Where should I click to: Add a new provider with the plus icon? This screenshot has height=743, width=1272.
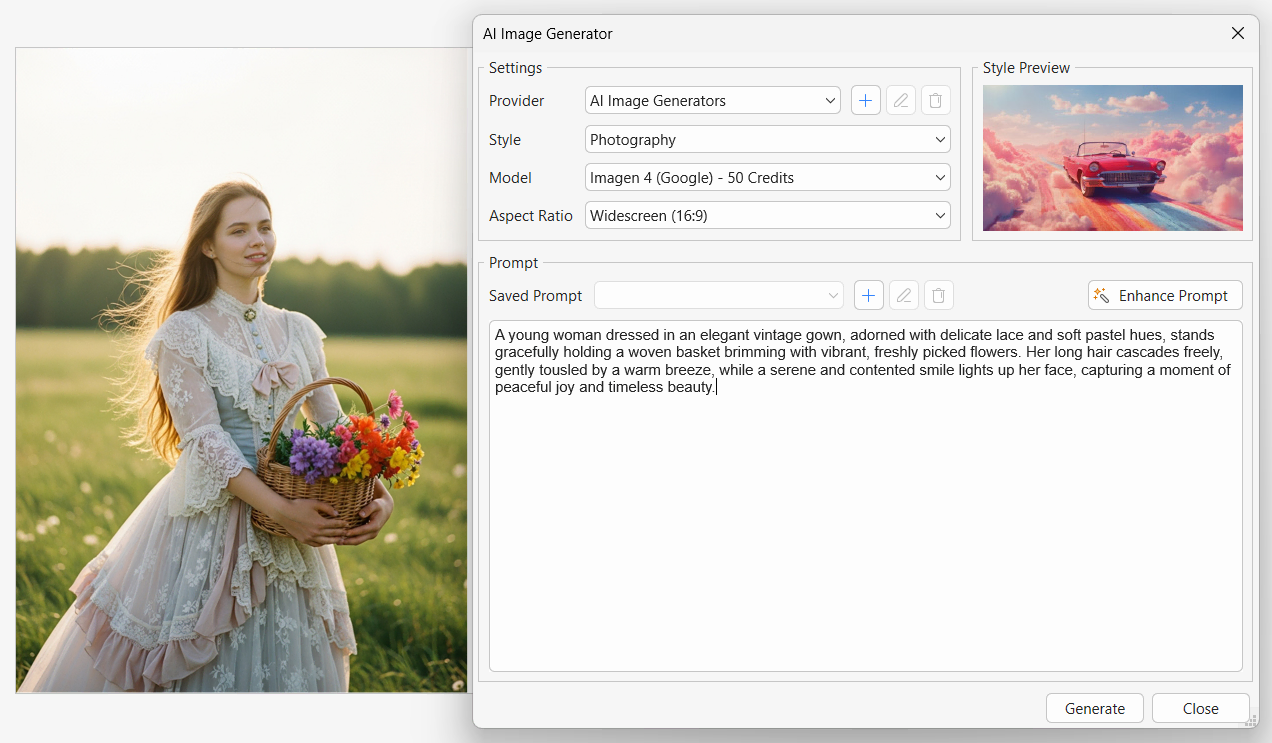click(x=865, y=100)
